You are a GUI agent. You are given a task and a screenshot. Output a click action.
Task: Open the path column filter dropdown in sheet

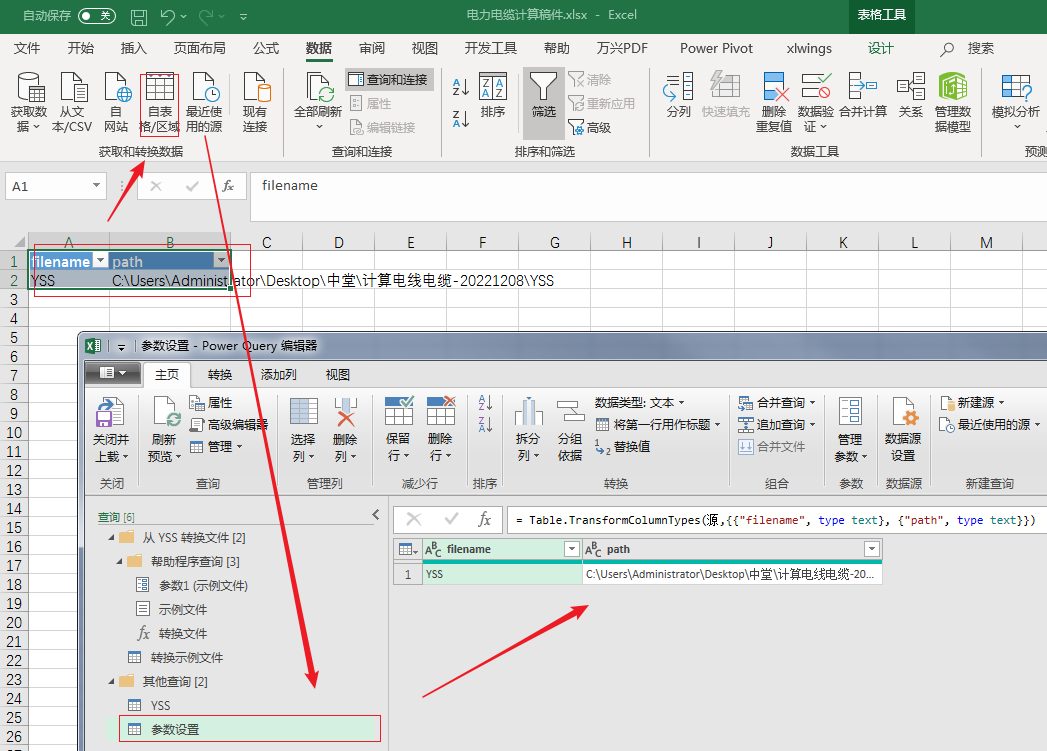(222, 260)
